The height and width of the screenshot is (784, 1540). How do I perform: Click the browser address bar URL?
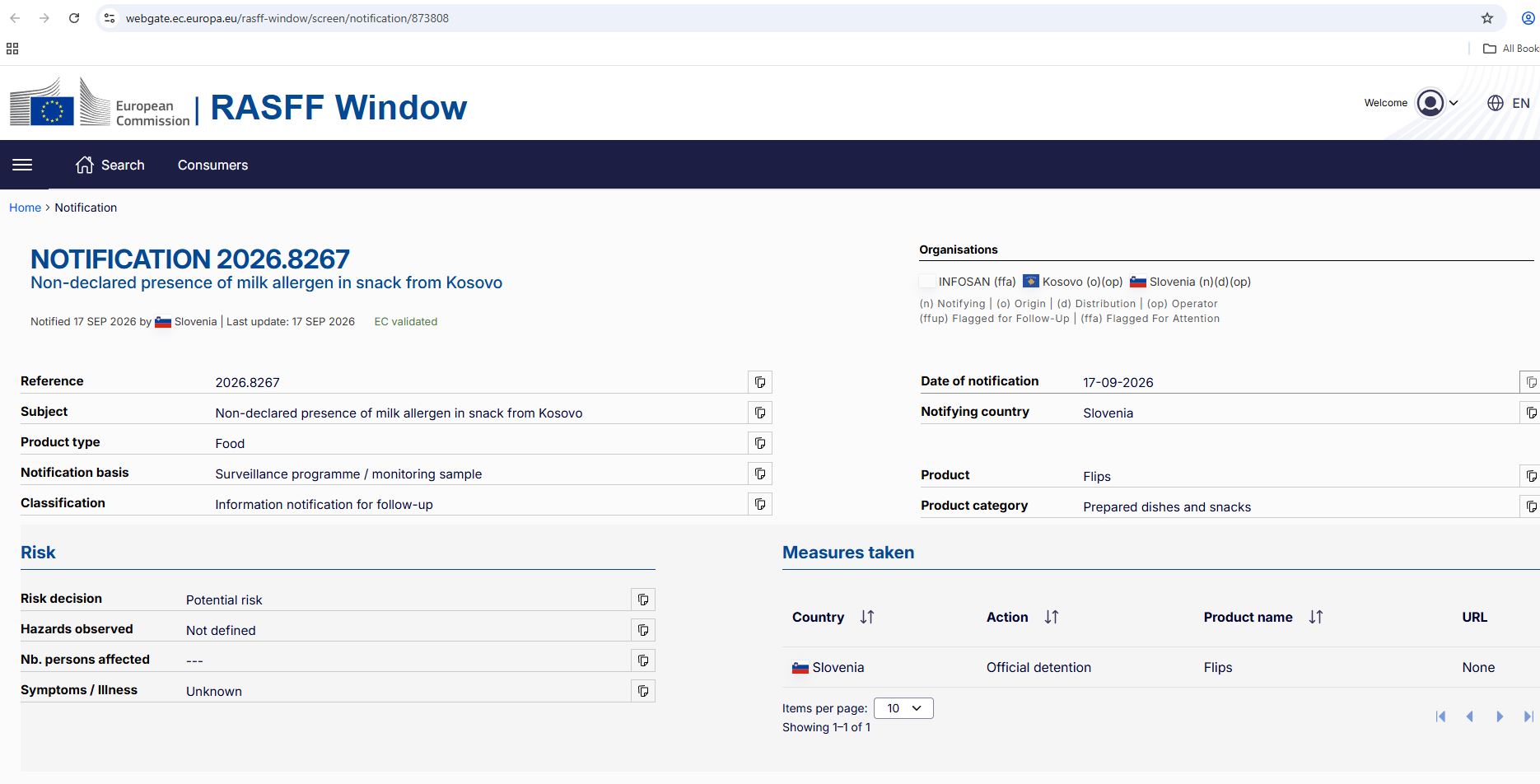click(x=287, y=18)
